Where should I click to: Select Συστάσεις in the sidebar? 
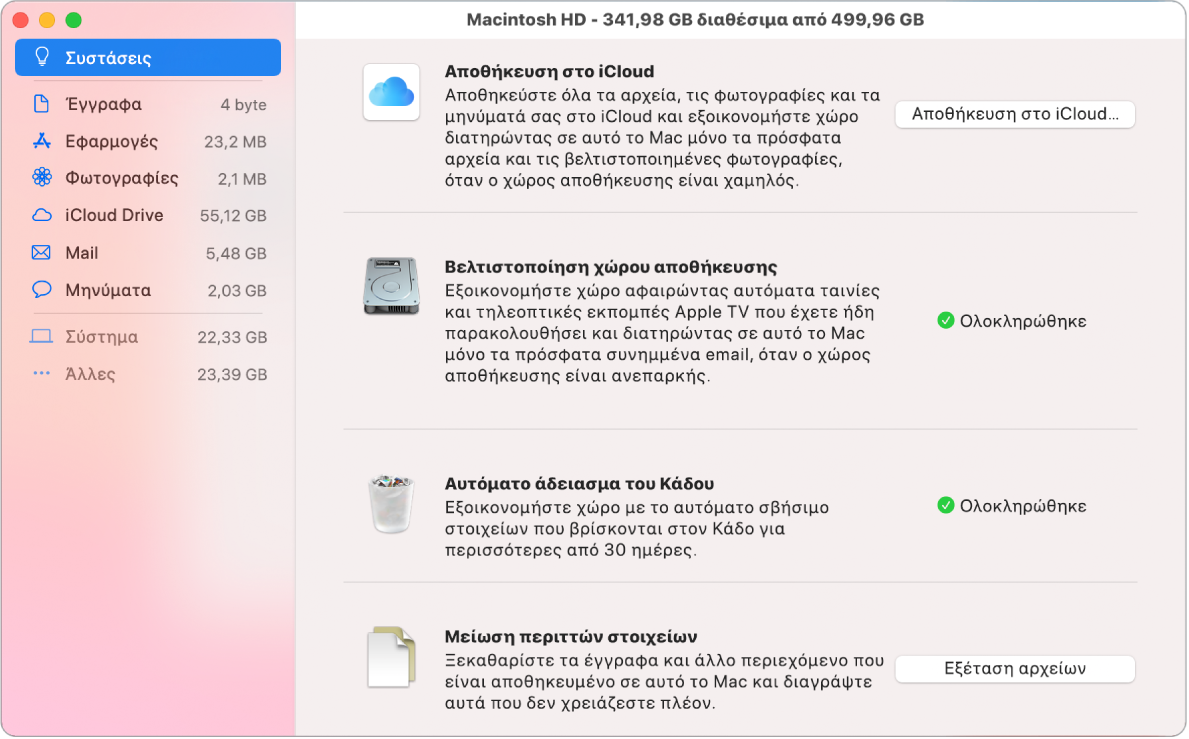108,58
